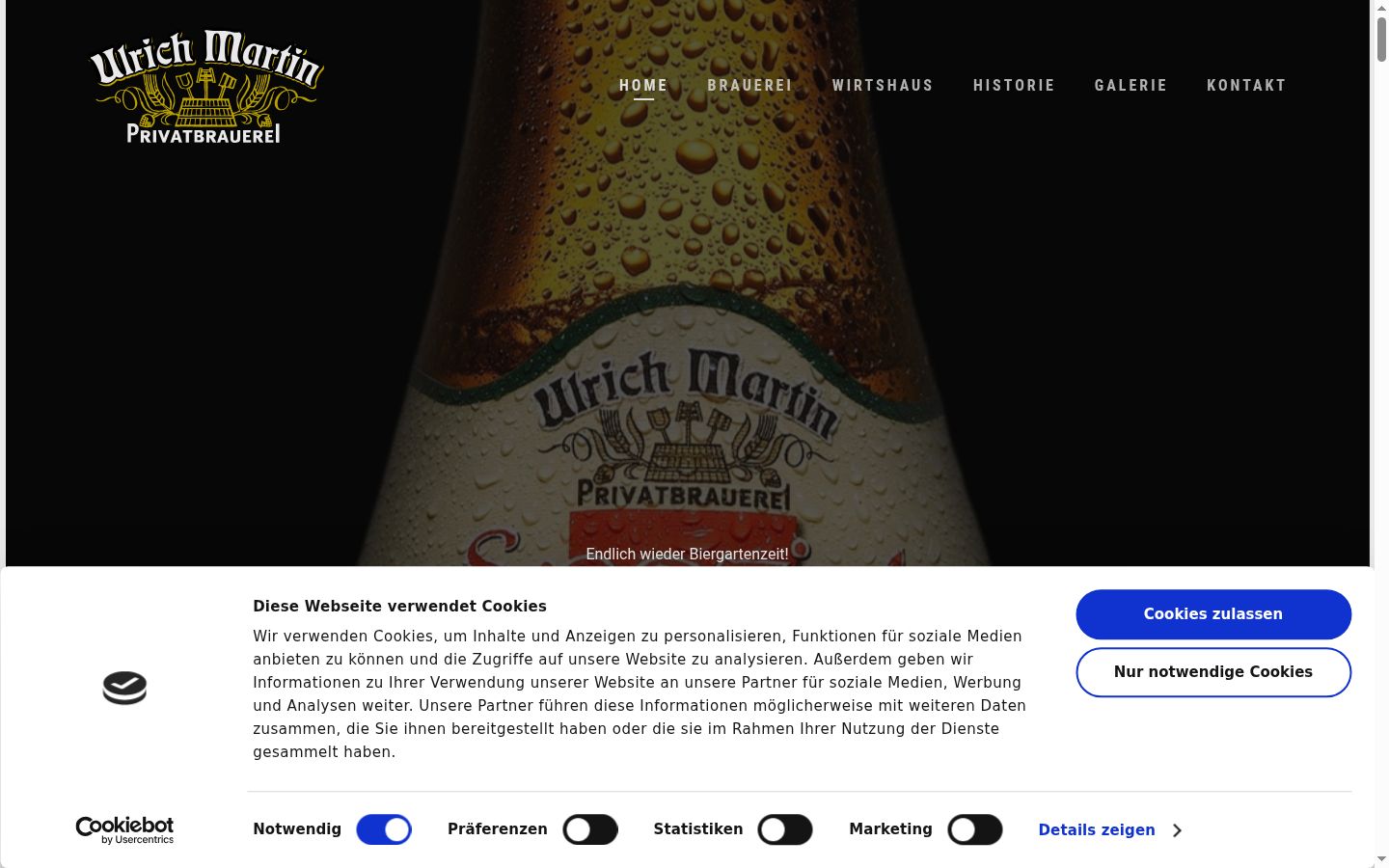This screenshot has height=868, width=1389.
Task: Go to the Home menu item
Action: click(x=643, y=85)
